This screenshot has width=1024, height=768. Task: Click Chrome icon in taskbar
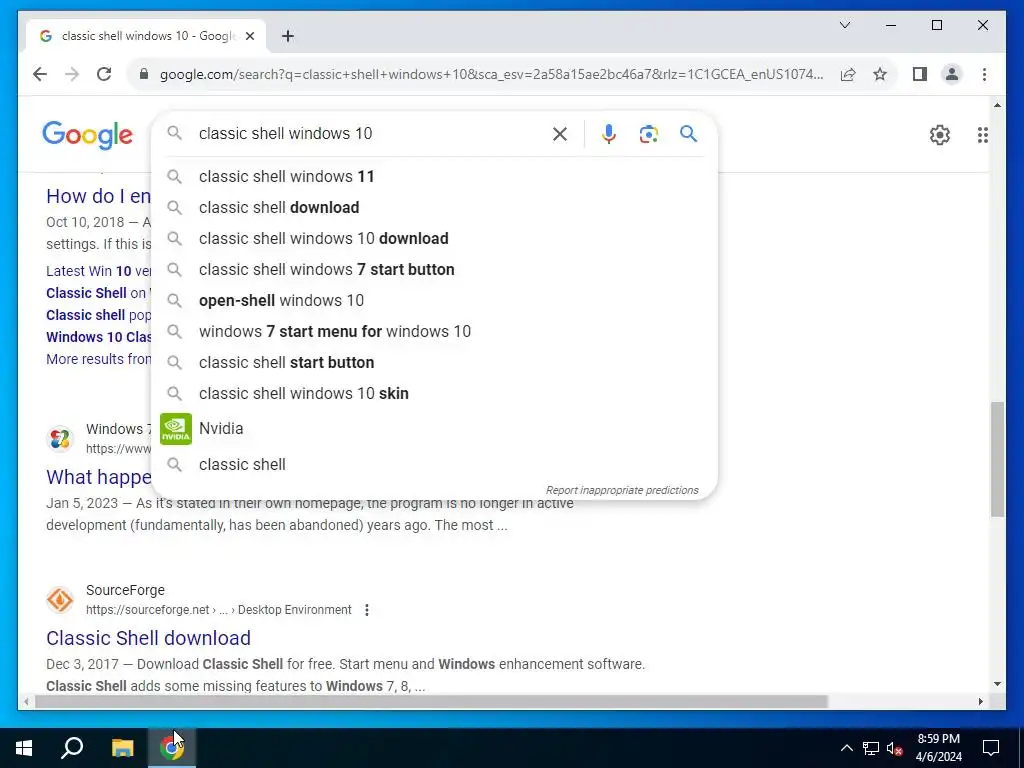click(172, 748)
